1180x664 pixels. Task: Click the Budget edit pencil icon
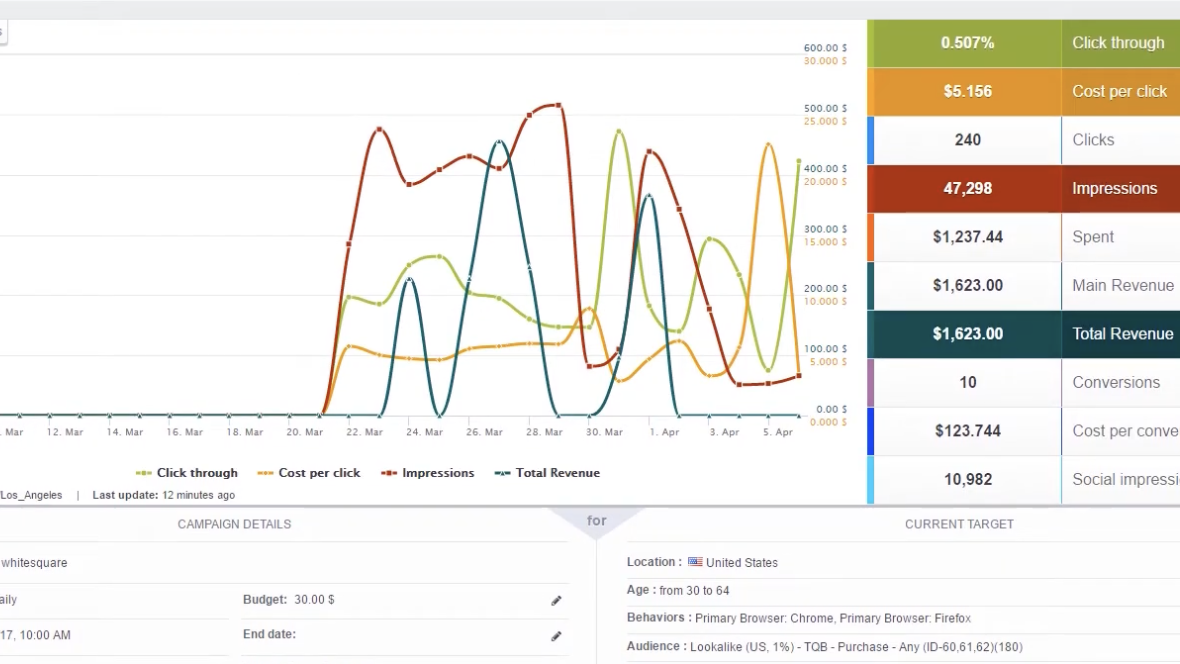tap(556, 600)
